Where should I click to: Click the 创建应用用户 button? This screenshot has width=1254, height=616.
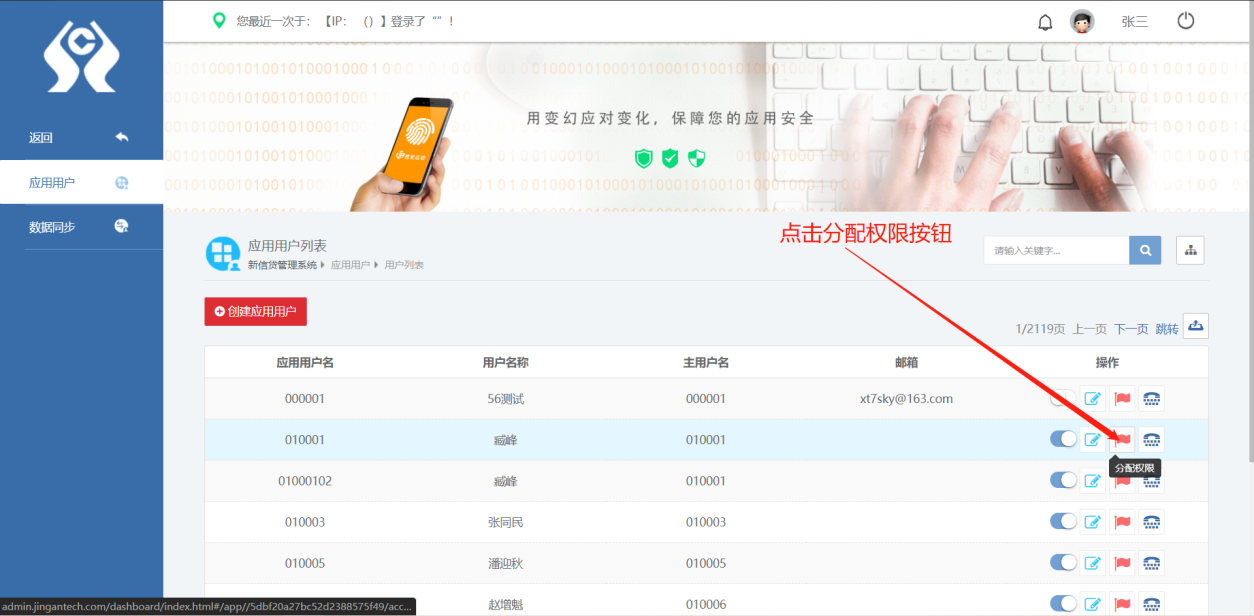[x=255, y=311]
